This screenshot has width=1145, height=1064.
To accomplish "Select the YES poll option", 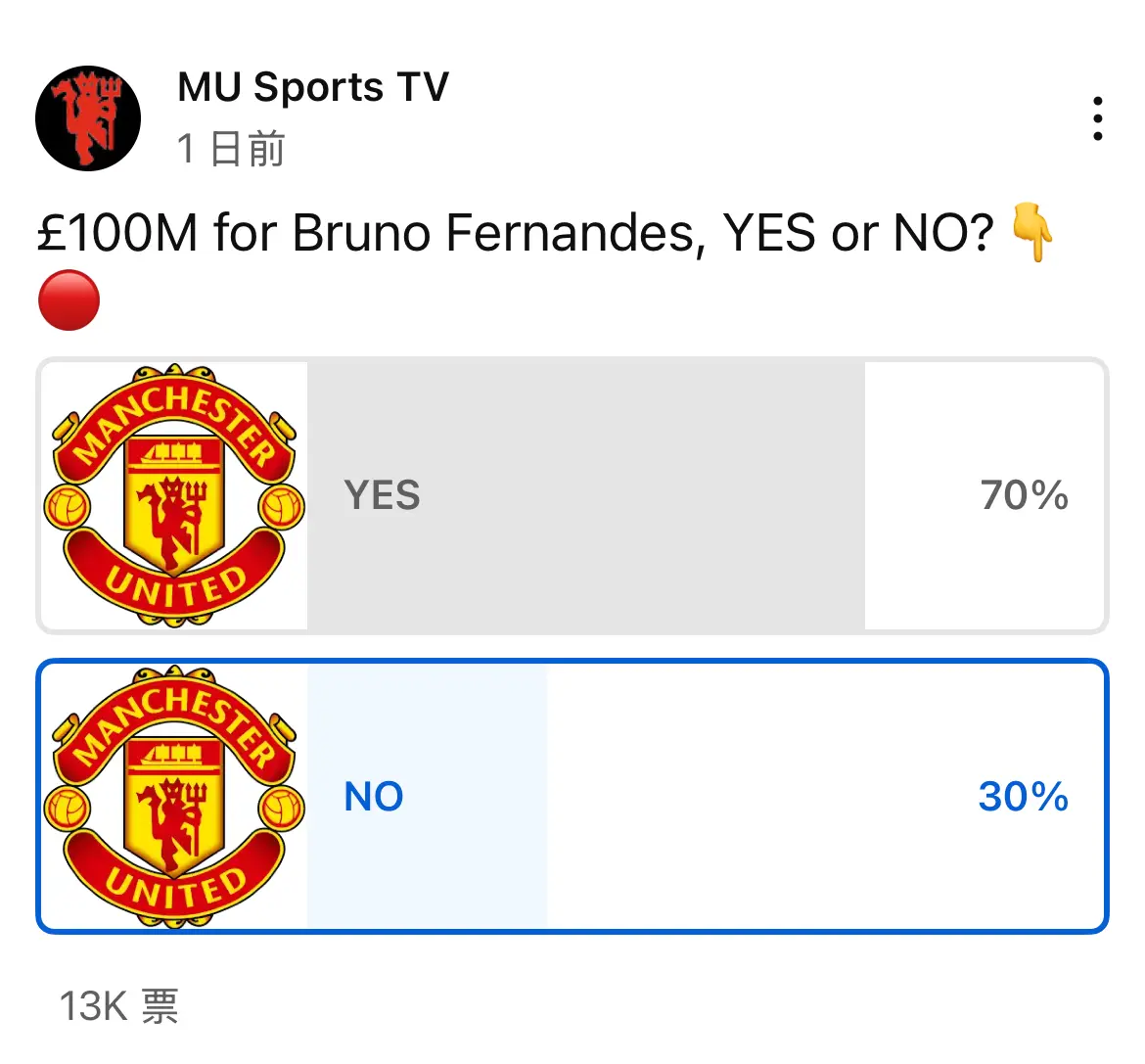I will pos(572,496).
